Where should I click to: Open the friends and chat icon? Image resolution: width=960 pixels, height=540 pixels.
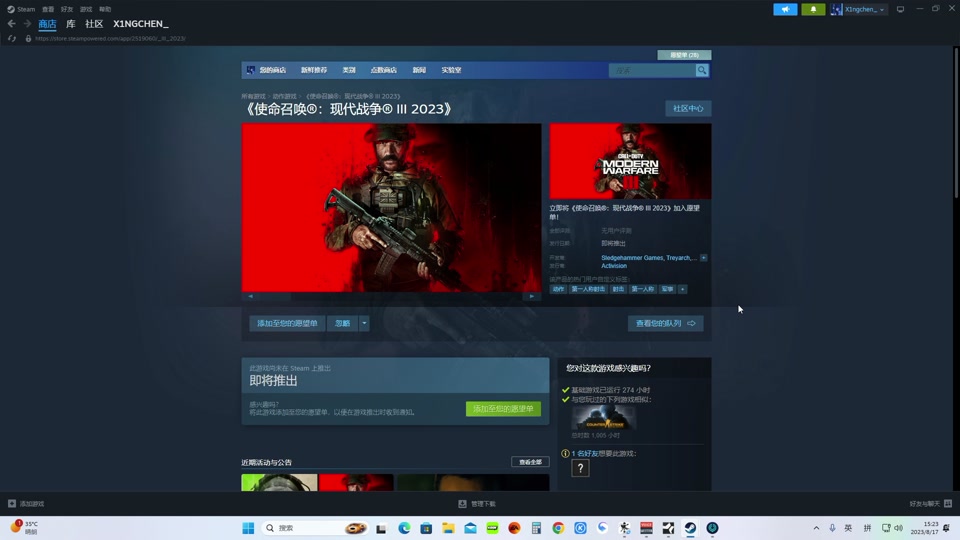[948, 503]
